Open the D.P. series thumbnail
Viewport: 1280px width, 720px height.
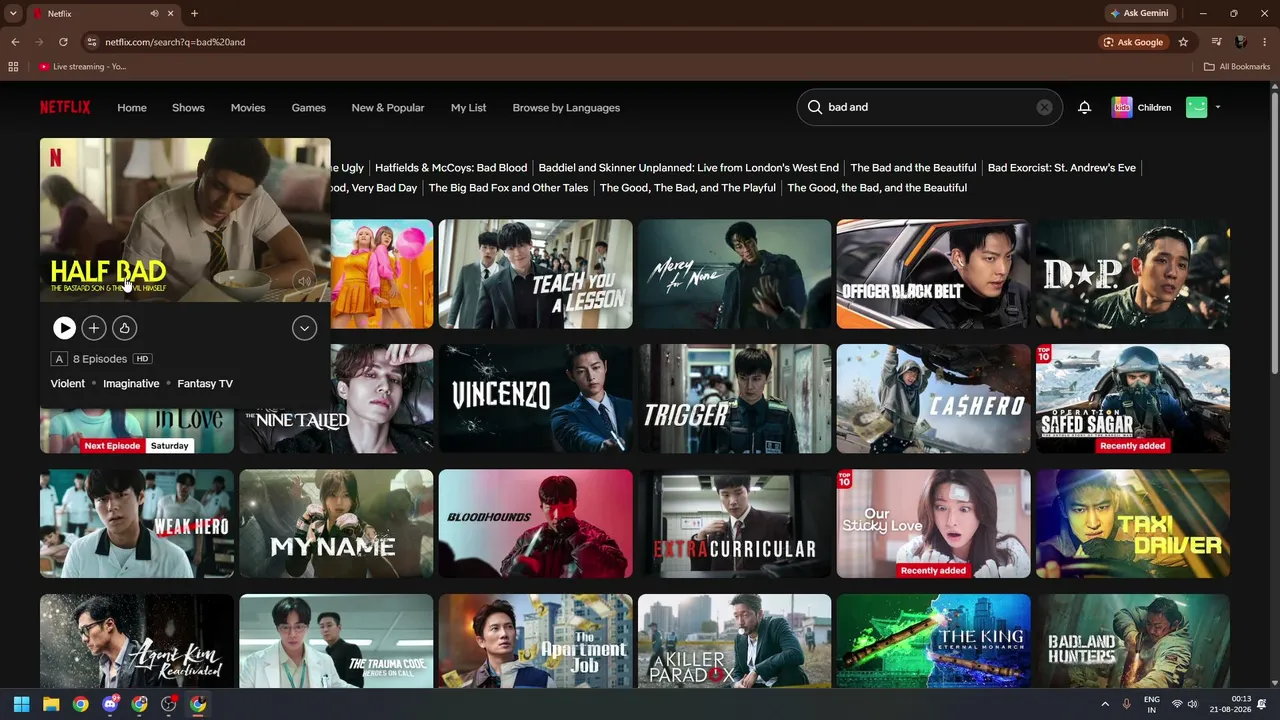1133,274
